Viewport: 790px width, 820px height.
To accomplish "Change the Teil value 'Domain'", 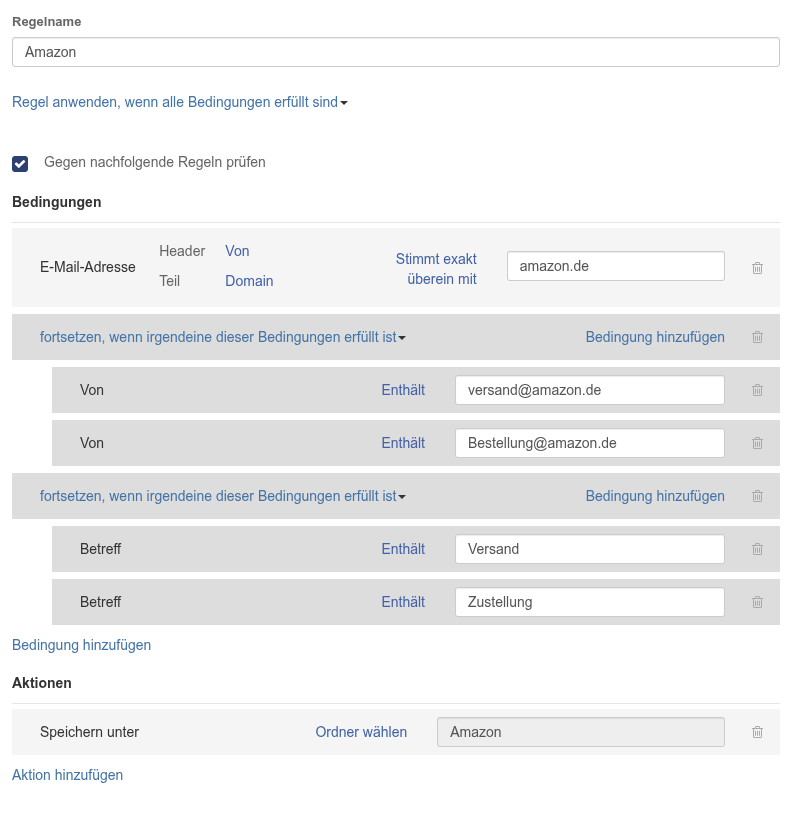I will coord(249,281).
